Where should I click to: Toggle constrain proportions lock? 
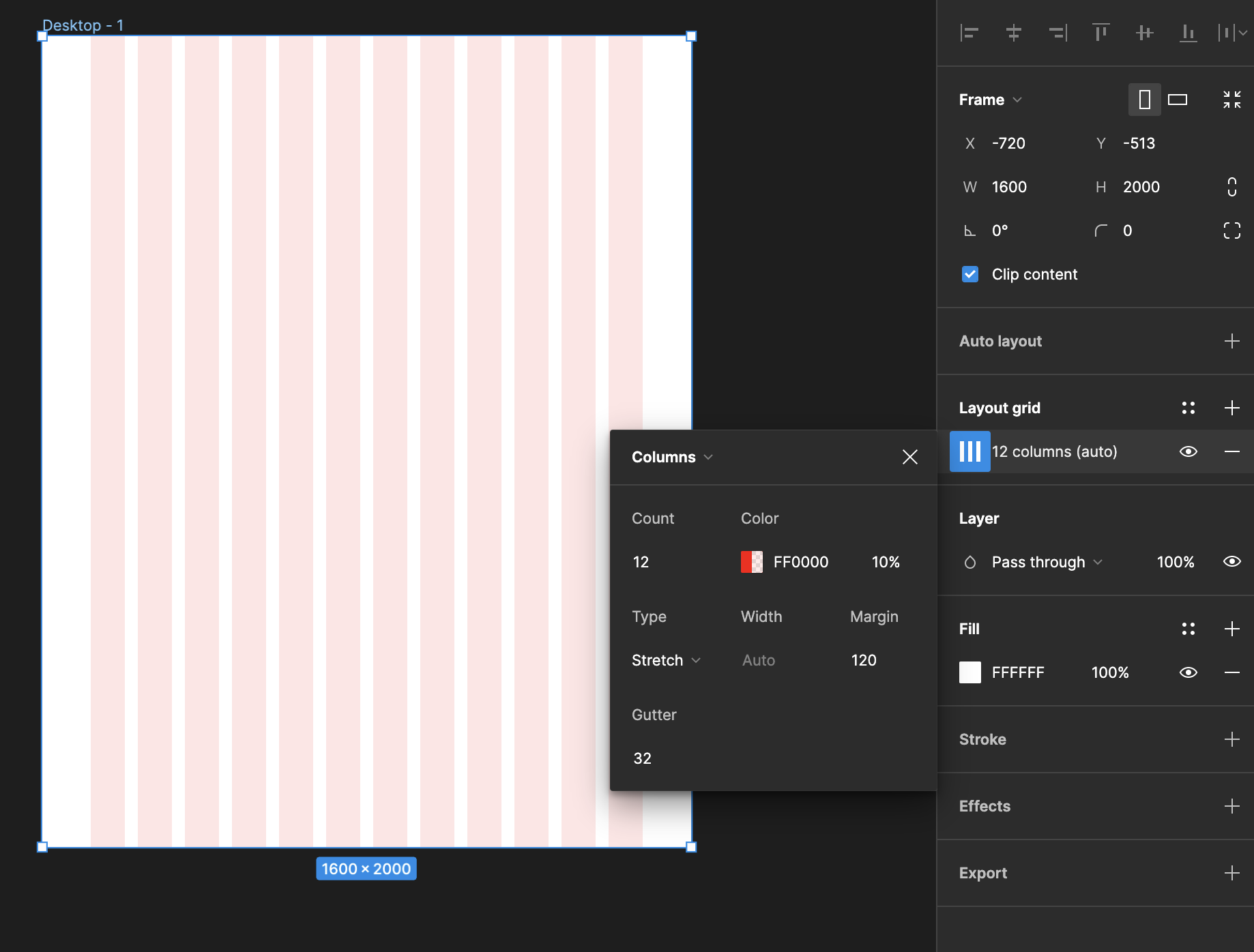click(x=1232, y=187)
